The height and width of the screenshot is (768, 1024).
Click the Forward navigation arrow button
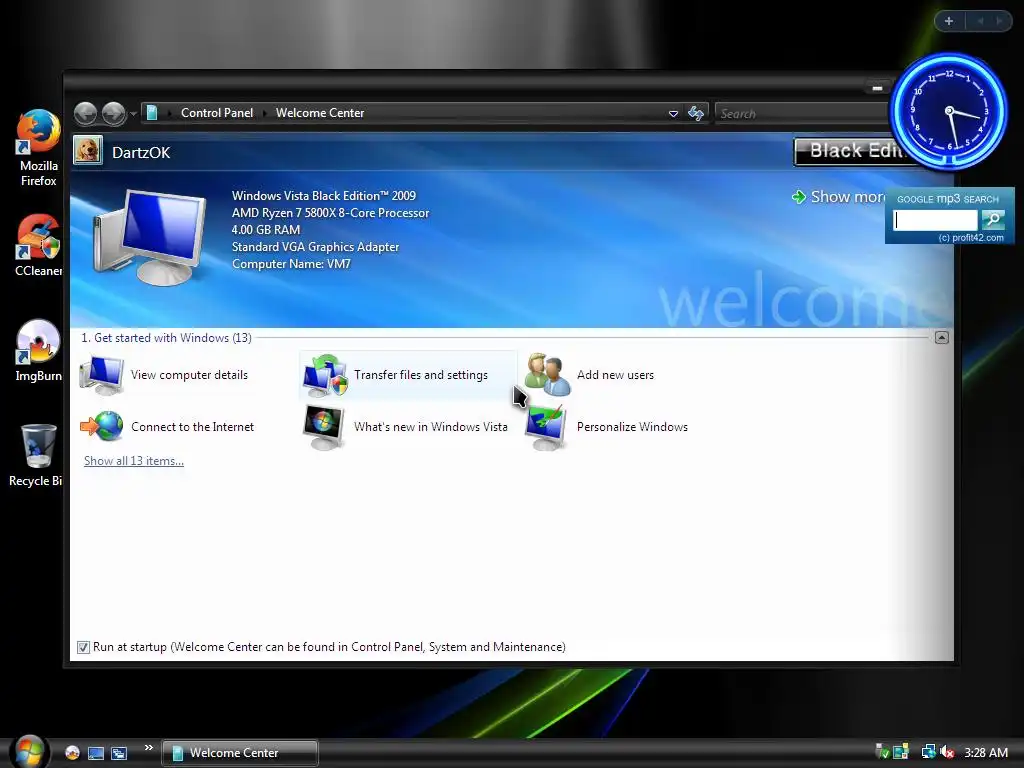[114, 114]
